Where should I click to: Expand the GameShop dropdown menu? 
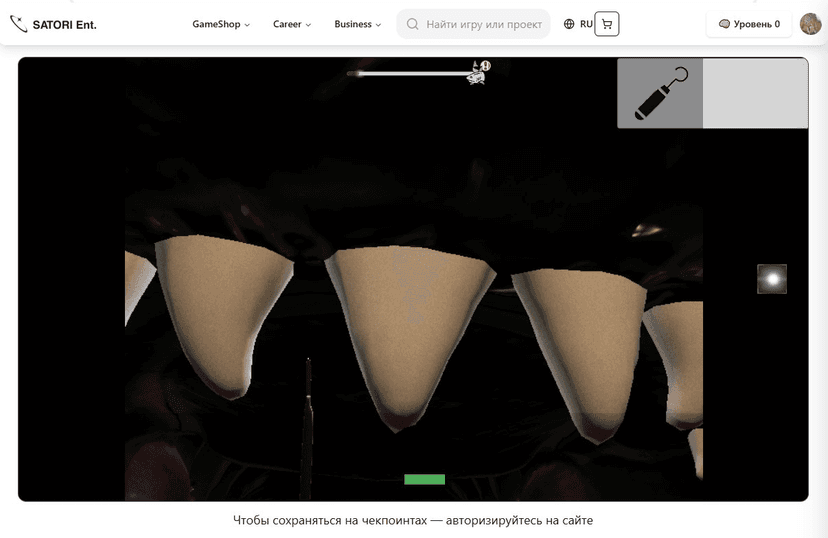221,24
